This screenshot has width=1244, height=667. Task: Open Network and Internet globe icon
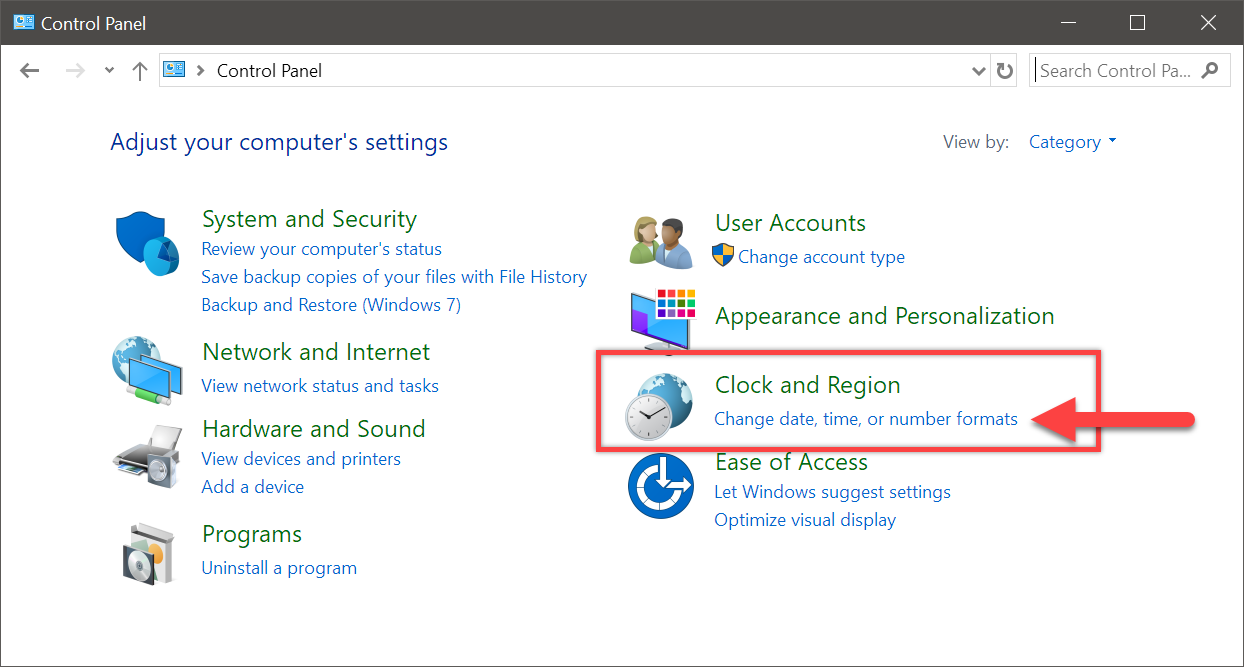[x=147, y=371]
